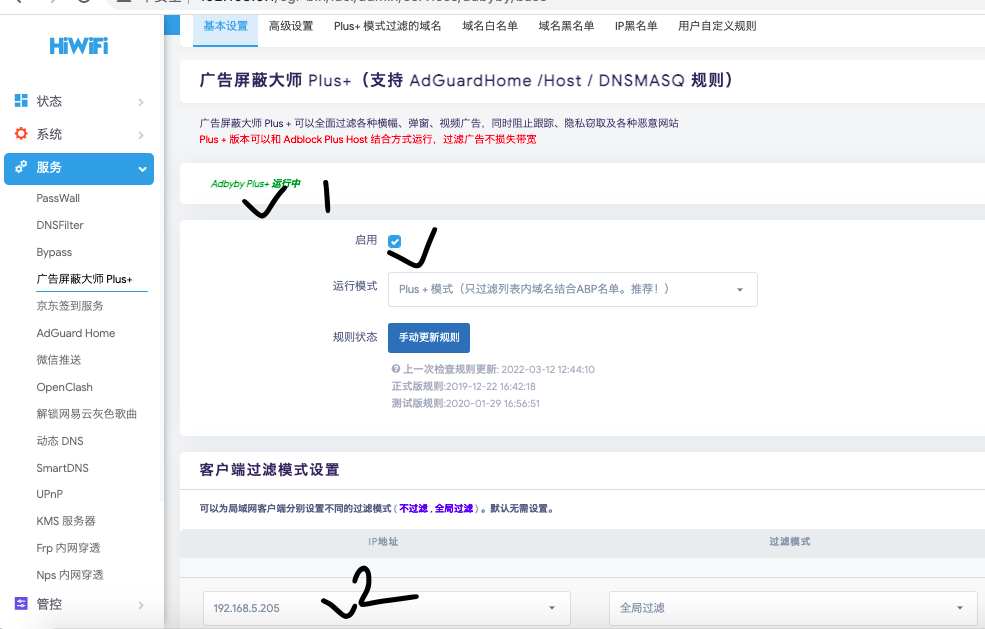
Task: Click the IP地址 column header
Action: (x=383, y=542)
